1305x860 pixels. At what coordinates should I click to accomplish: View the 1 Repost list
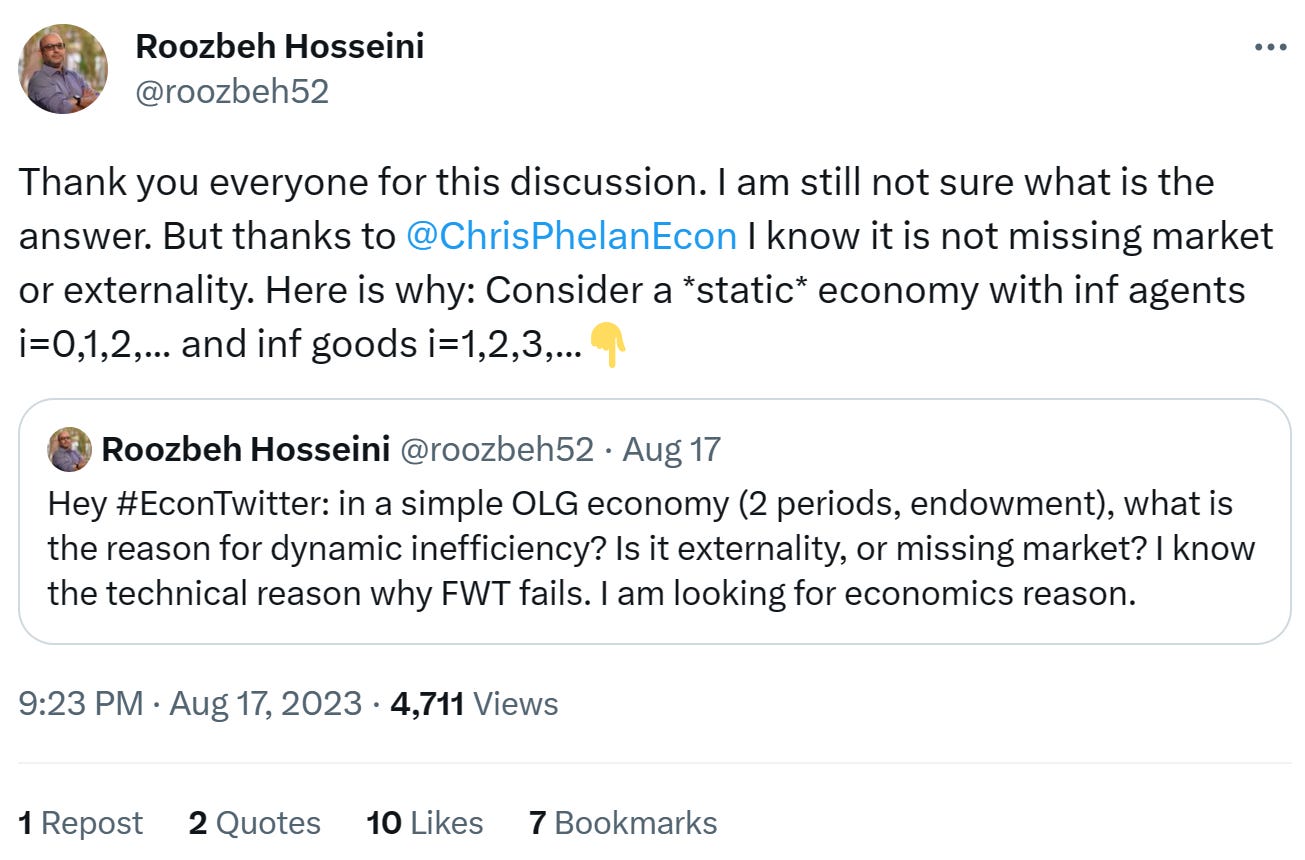coord(81,823)
